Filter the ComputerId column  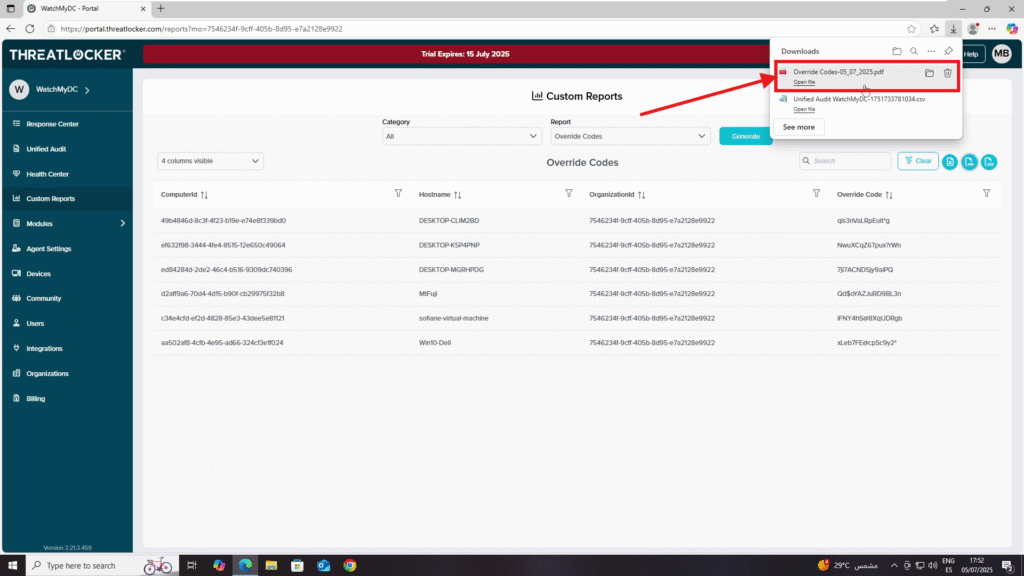[x=398, y=193]
